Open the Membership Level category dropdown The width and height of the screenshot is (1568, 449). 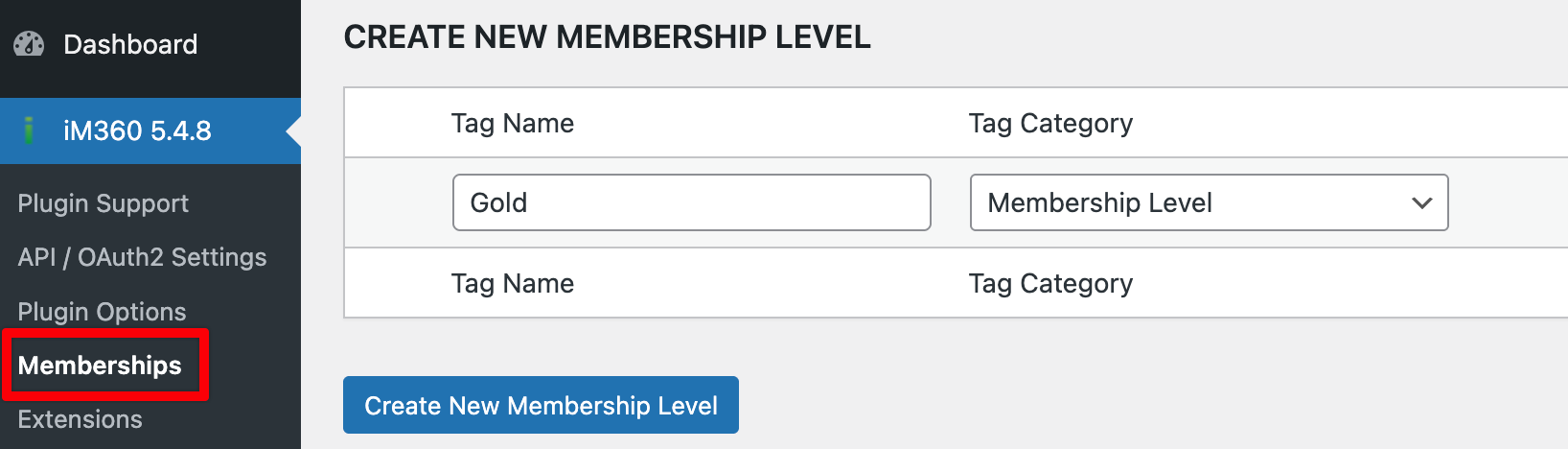pyautogui.click(x=1208, y=202)
